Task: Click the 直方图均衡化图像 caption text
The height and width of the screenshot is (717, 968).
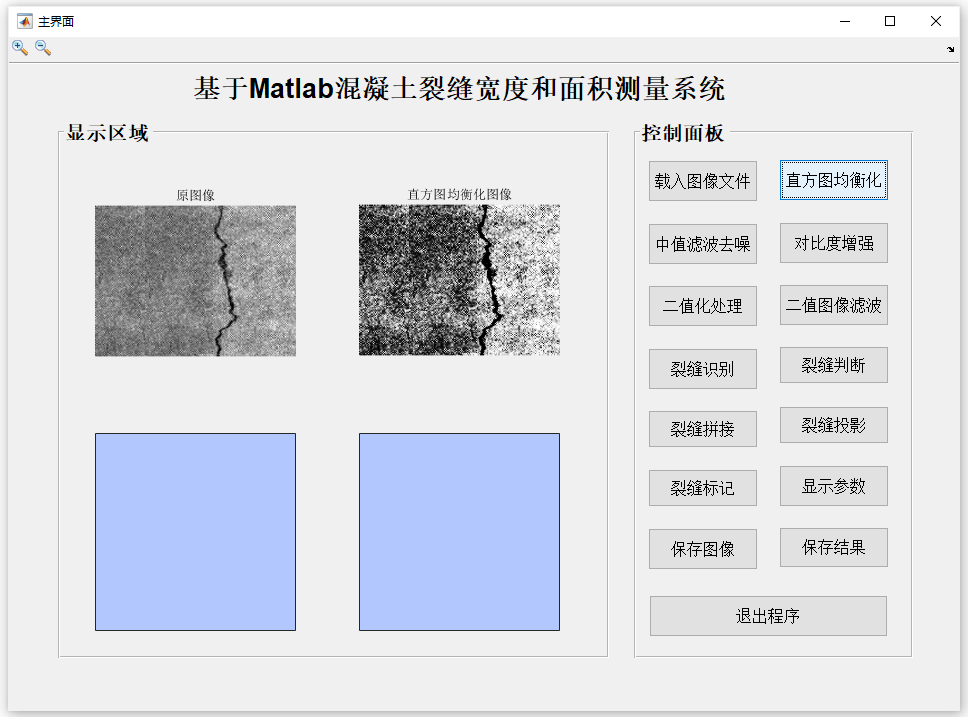Action: click(459, 194)
